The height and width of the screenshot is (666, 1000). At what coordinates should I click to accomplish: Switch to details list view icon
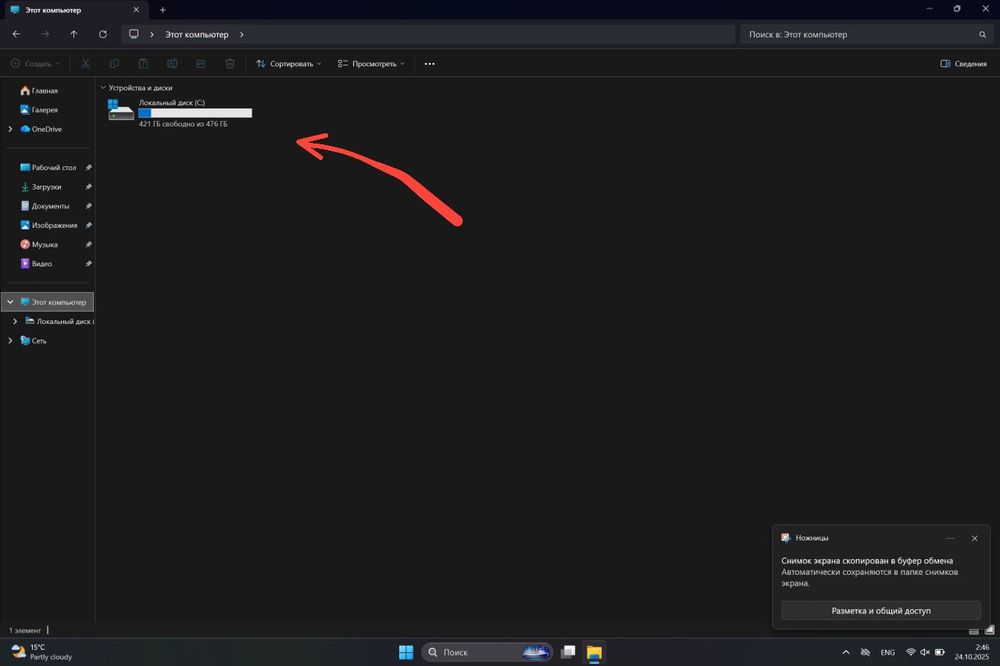pyautogui.click(x=974, y=630)
